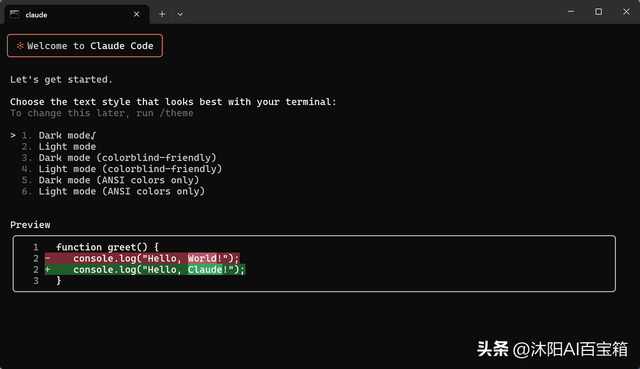This screenshot has width=640, height=369.
Task: Select option 1 Dark mode
Action: pyautogui.click(x=59, y=135)
